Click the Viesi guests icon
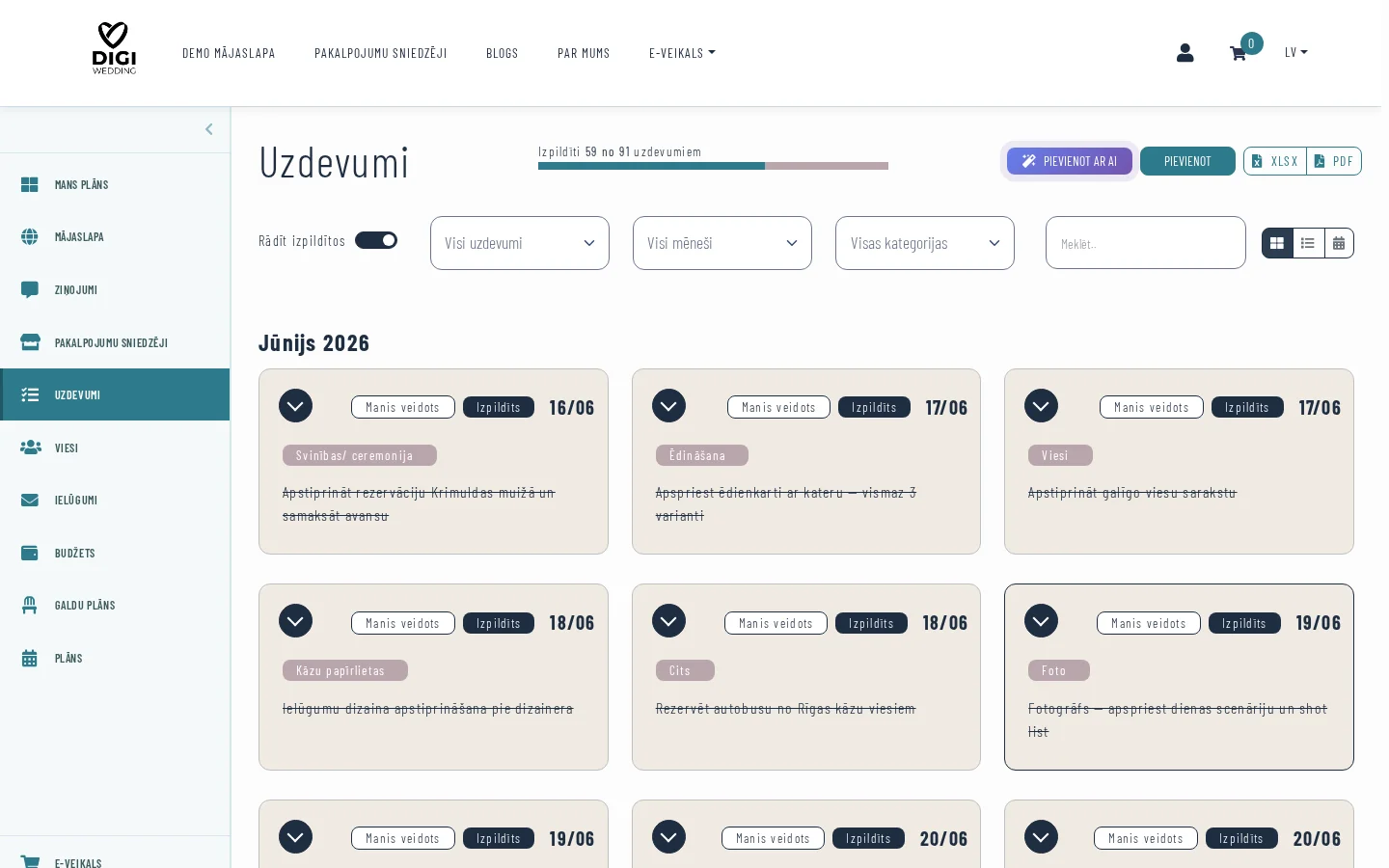Image resolution: width=1389 pixels, height=868 pixels. click(x=31, y=448)
